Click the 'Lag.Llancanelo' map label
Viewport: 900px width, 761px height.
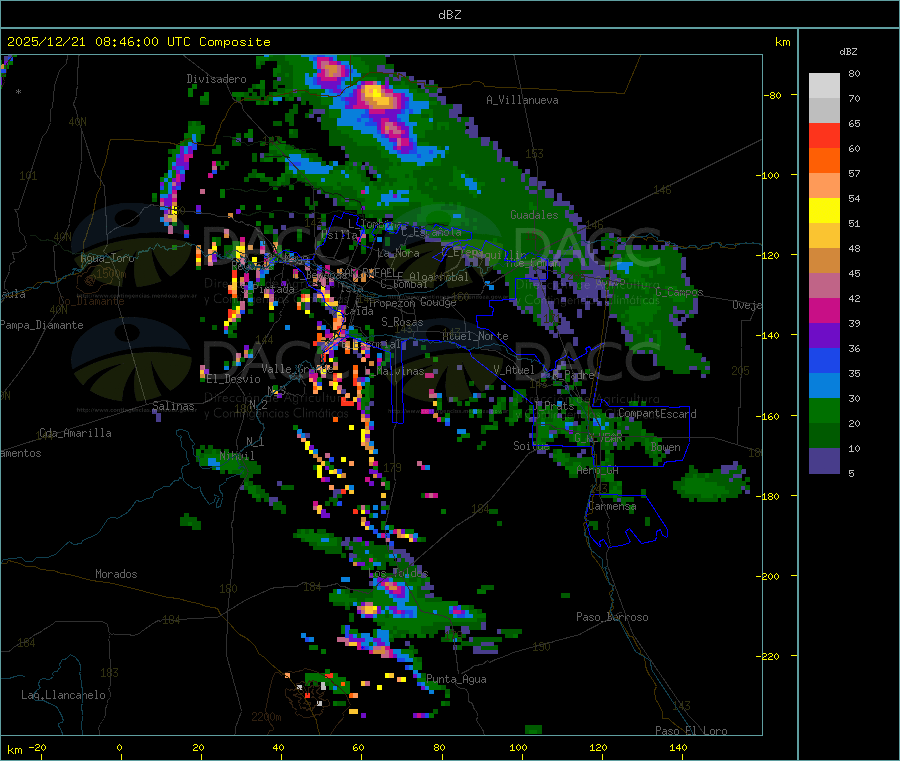63,695
